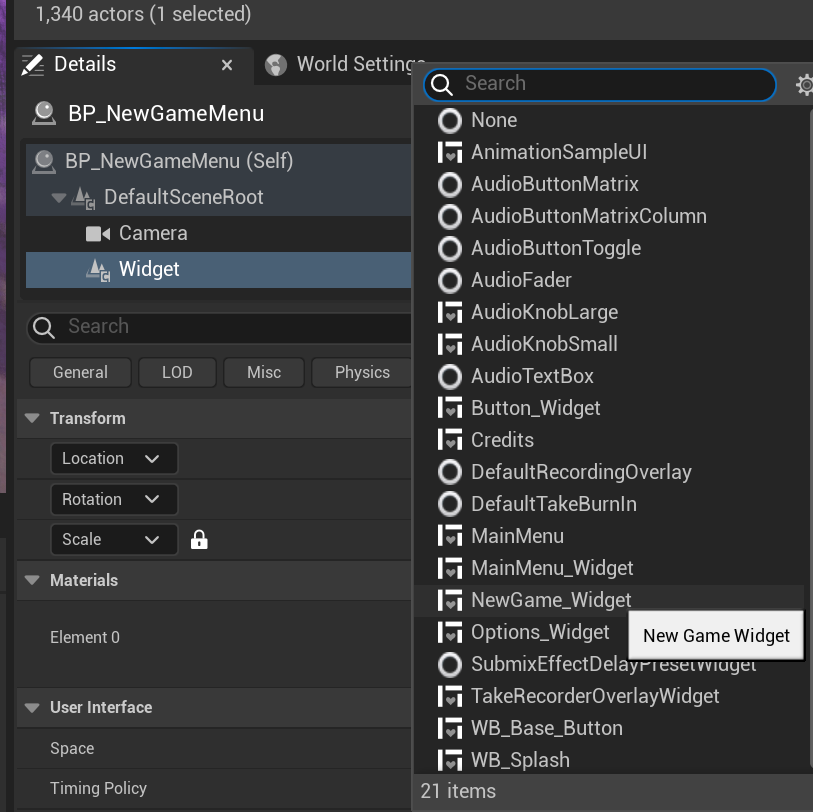Open the Location type dropdown
The height and width of the screenshot is (812, 813).
pyautogui.click(x=113, y=458)
